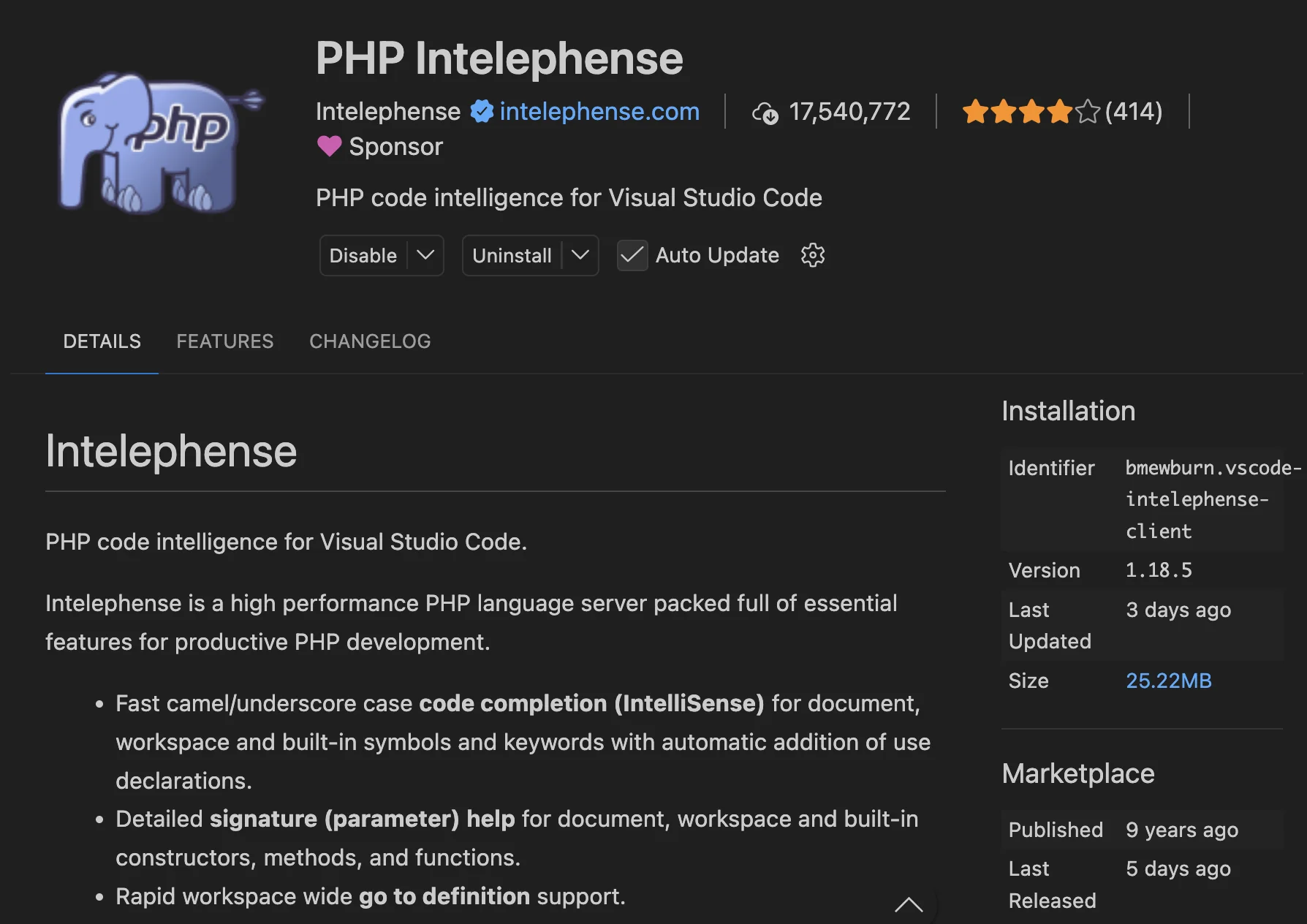Click the pink Sponsor heart icon
The image size is (1307, 924).
click(330, 146)
